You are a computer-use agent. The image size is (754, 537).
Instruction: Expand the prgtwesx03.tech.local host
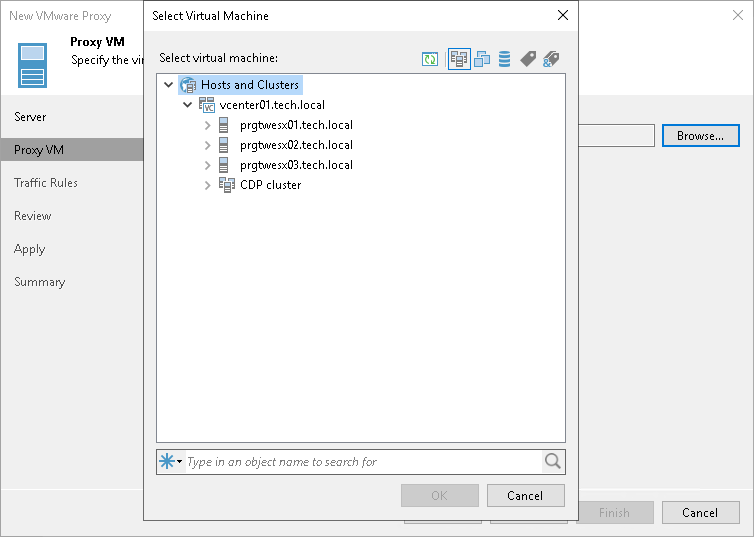(x=207, y=165)
